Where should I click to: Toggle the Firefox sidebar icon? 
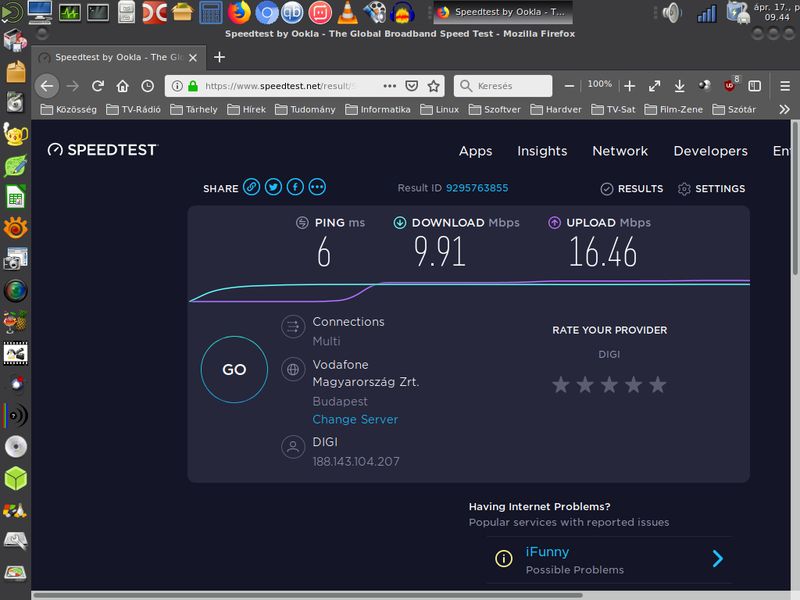point(755,86)
